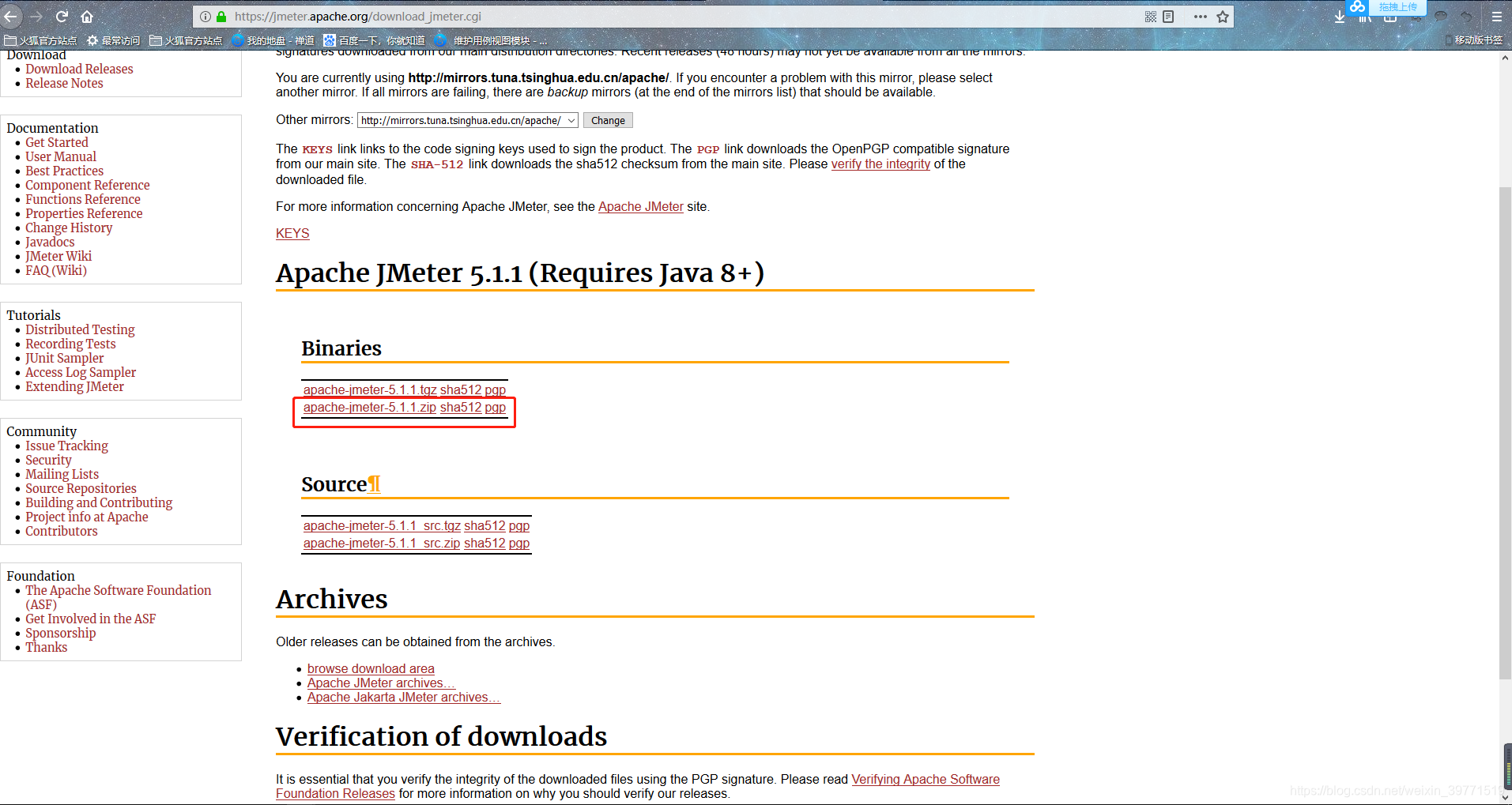Open JMeter Wiki in sidebar
Viewport: 1512px width, 805px height.
click(x=58, y=257)
